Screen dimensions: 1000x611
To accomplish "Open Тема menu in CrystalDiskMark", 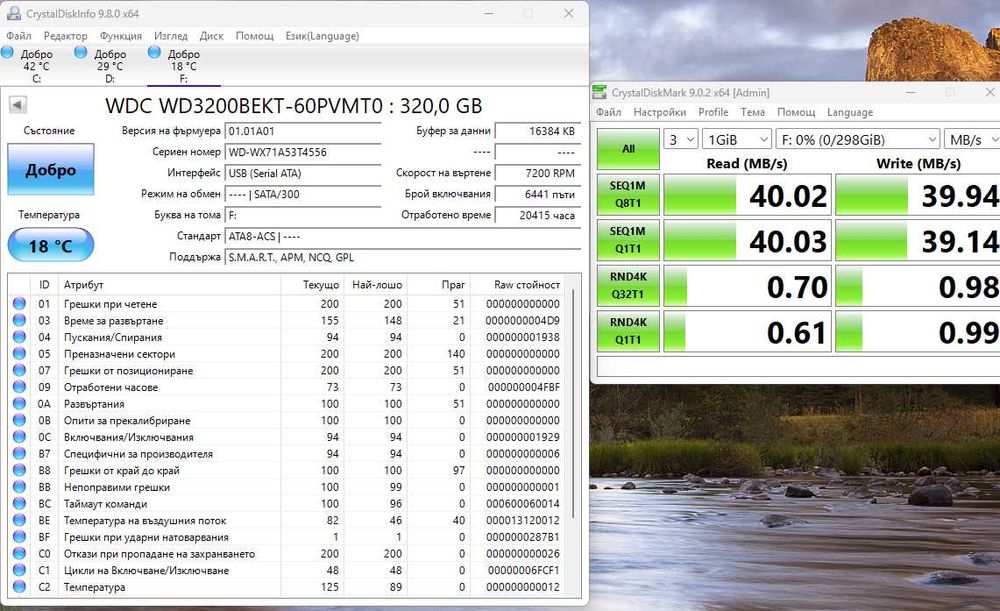I will (753, 112).
